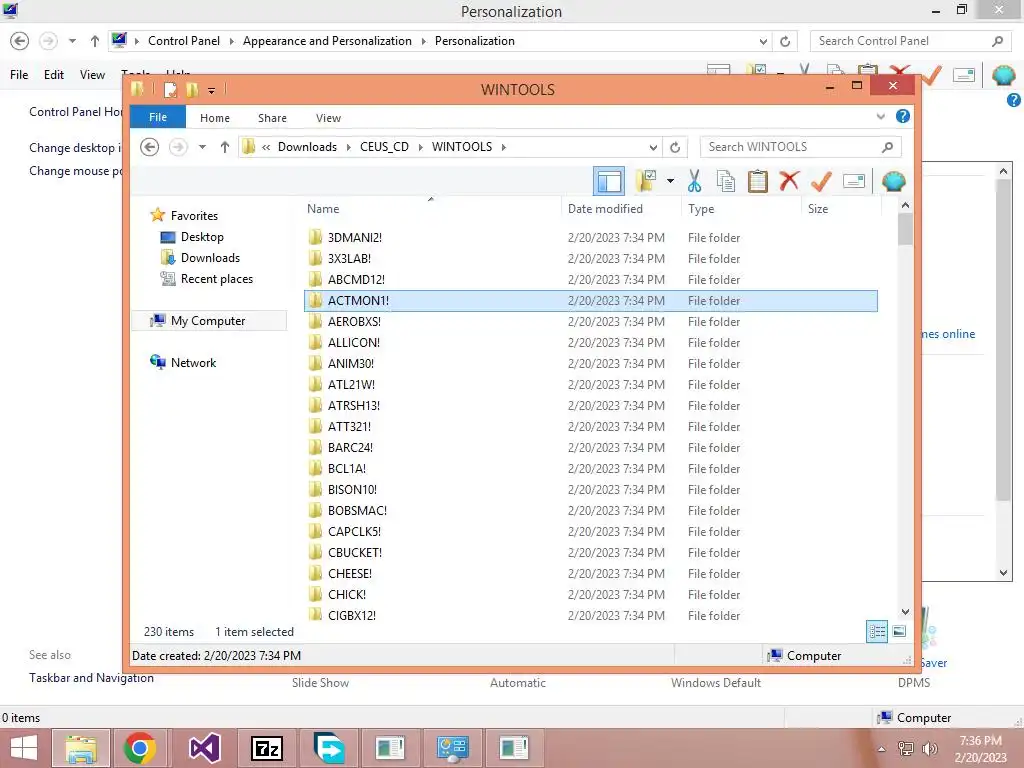The image size is (1024, 768).
Task: Open Personalization help question mark
Action: pyautogui.click(x=1014, y=100)
